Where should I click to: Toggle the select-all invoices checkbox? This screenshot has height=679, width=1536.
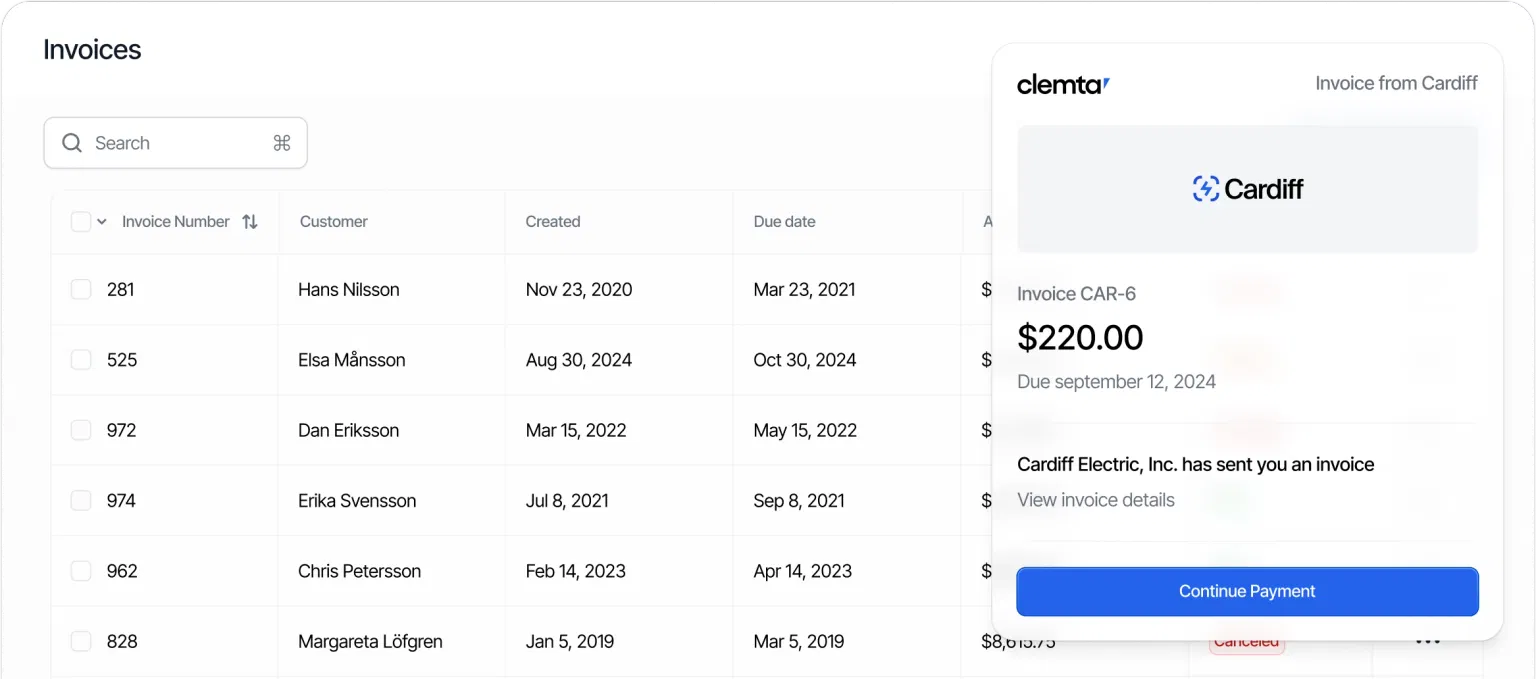pos(81,222)
